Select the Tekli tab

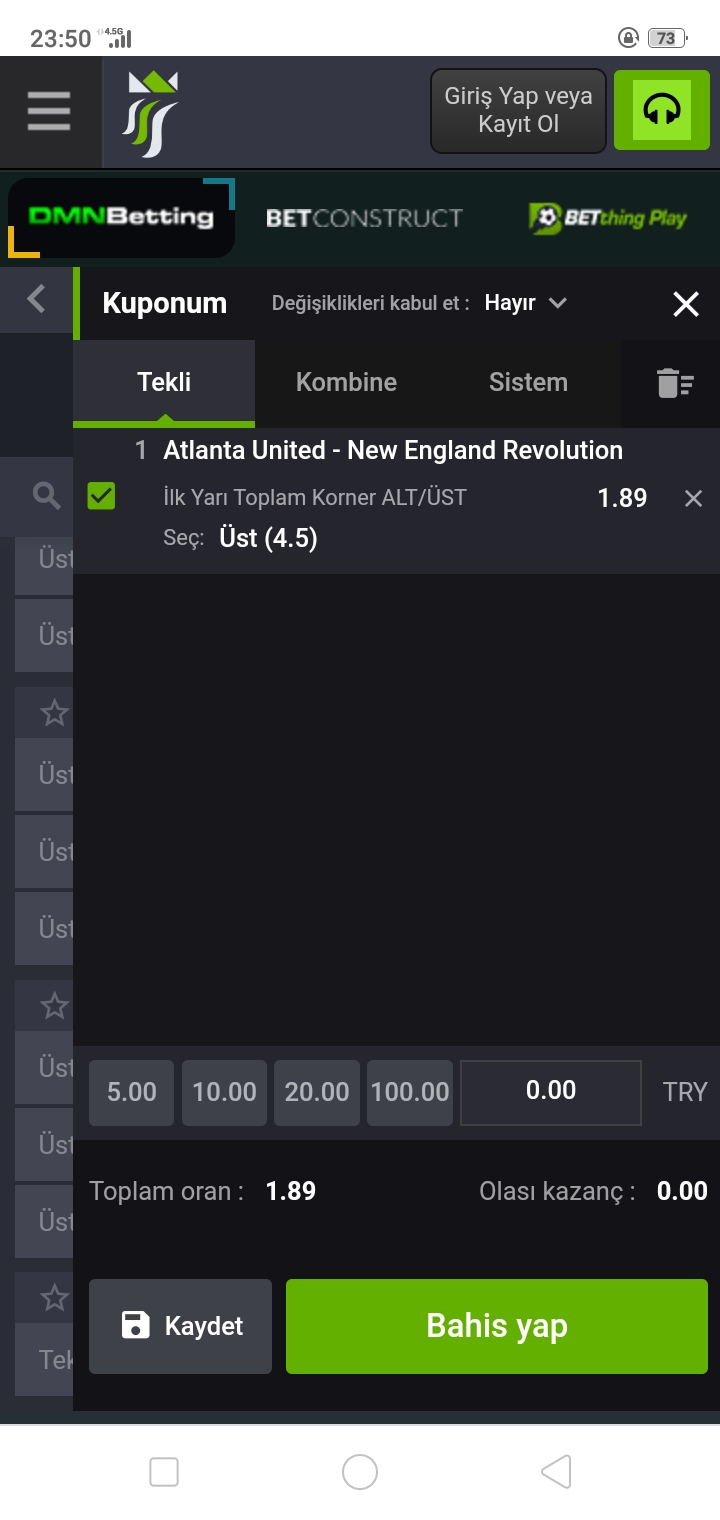point(164,382)
